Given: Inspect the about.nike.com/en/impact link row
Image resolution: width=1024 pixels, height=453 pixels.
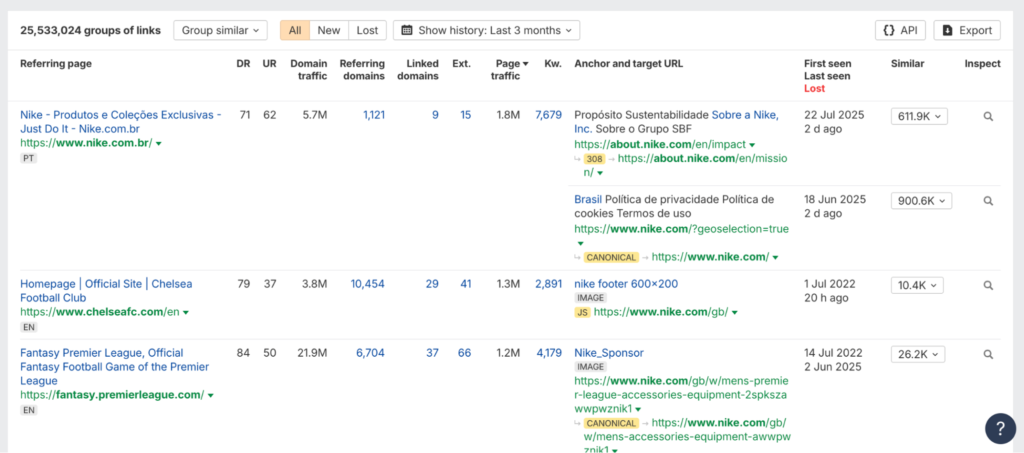Looking at the screenshot, I should (988, 116).
